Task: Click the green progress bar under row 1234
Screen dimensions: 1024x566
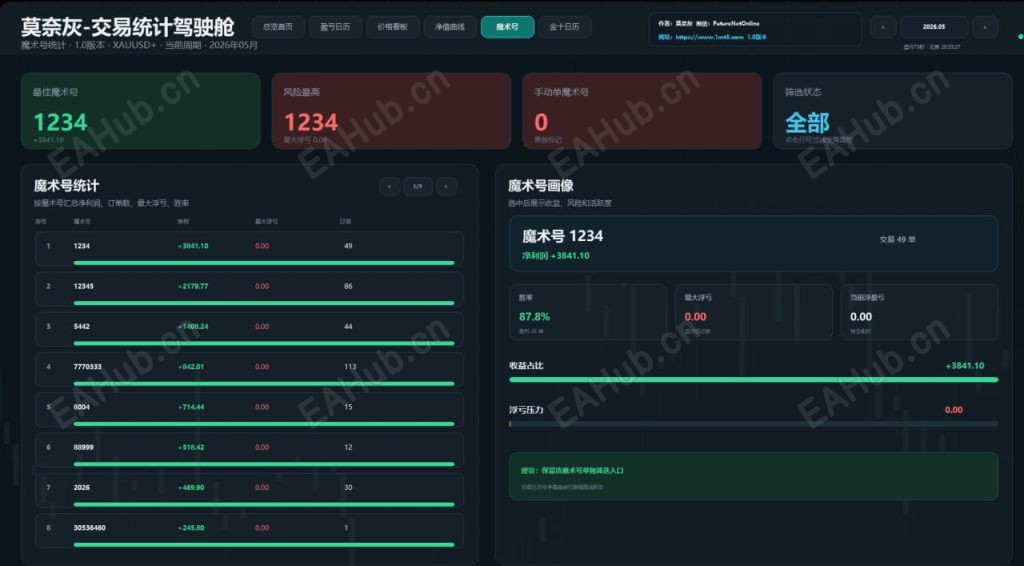Action: (x=264, y=262)
